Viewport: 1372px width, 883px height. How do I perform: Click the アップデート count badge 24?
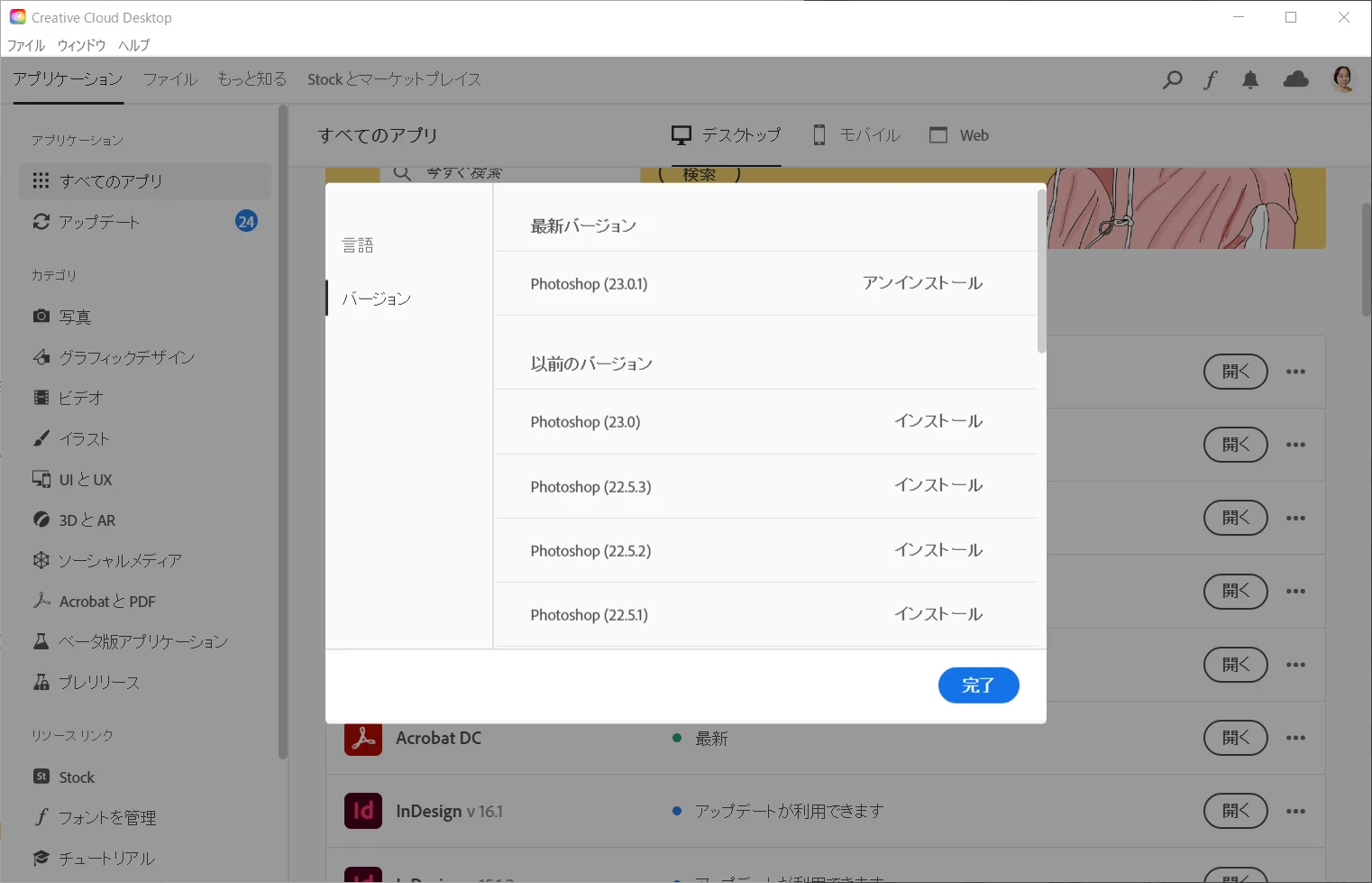(246, 221)
